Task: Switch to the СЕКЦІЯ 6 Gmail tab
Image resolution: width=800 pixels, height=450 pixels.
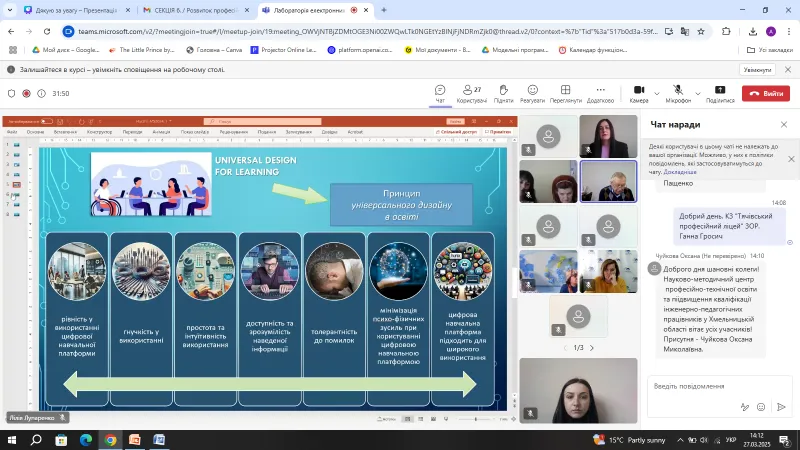Action: click(196, 10)
